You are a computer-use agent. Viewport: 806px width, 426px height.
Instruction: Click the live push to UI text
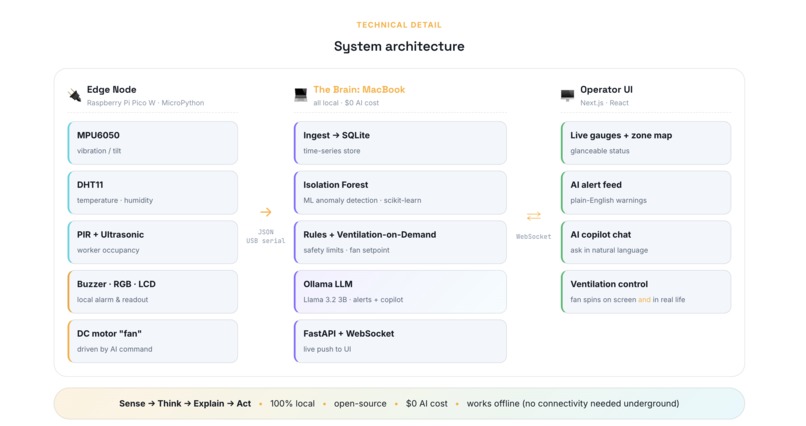pos(327,349)
